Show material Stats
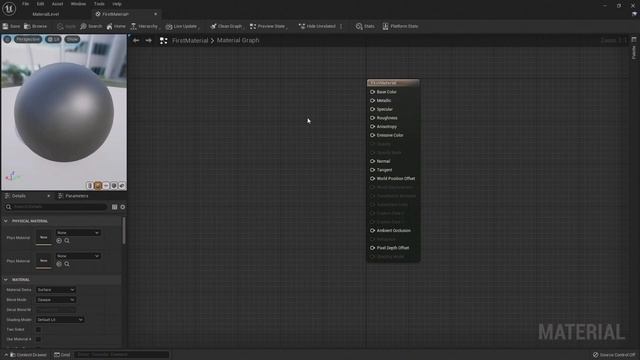The height and width of the screenshot is (360, 640). pyautogui.click(x=365, y=26)
